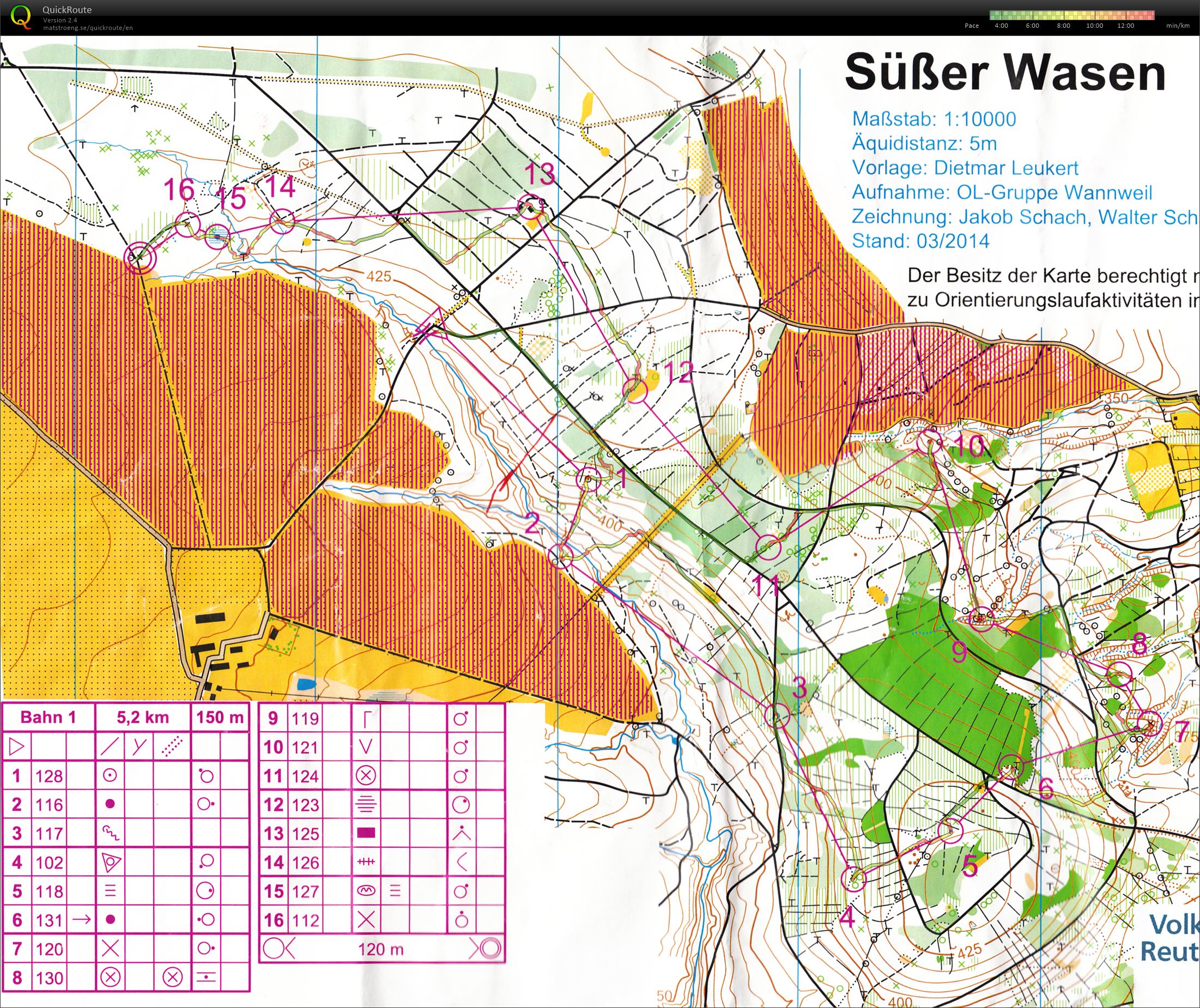
Task: Select control circle 4 on the map
Action: point(854,878)
